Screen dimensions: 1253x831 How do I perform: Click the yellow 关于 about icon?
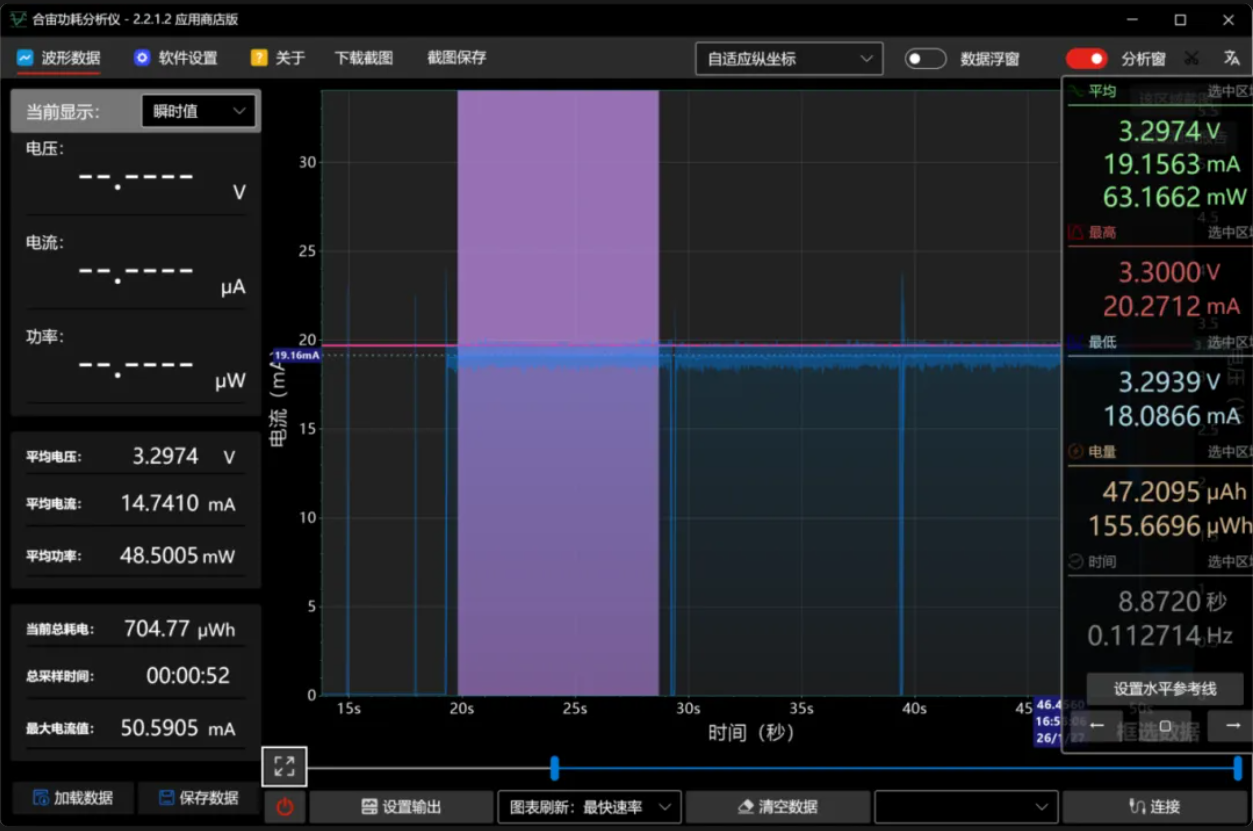click(259, 58)
